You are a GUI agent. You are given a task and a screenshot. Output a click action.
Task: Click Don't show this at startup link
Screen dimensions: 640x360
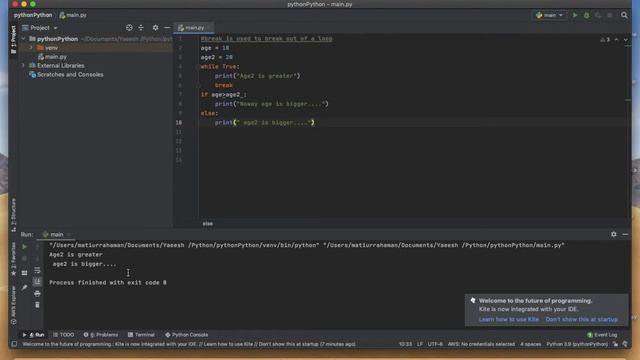(x=582, y=319)
